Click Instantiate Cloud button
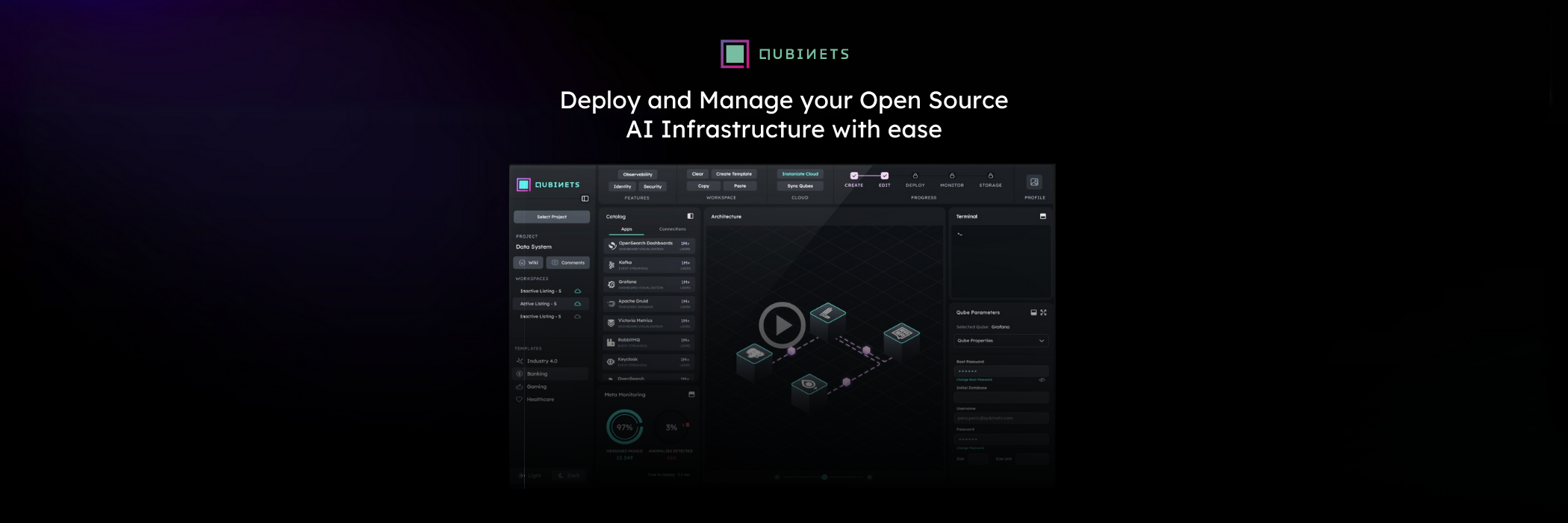Image resolution: width=1568 pixels, height=523 pixels. click(x=800, y=174)
